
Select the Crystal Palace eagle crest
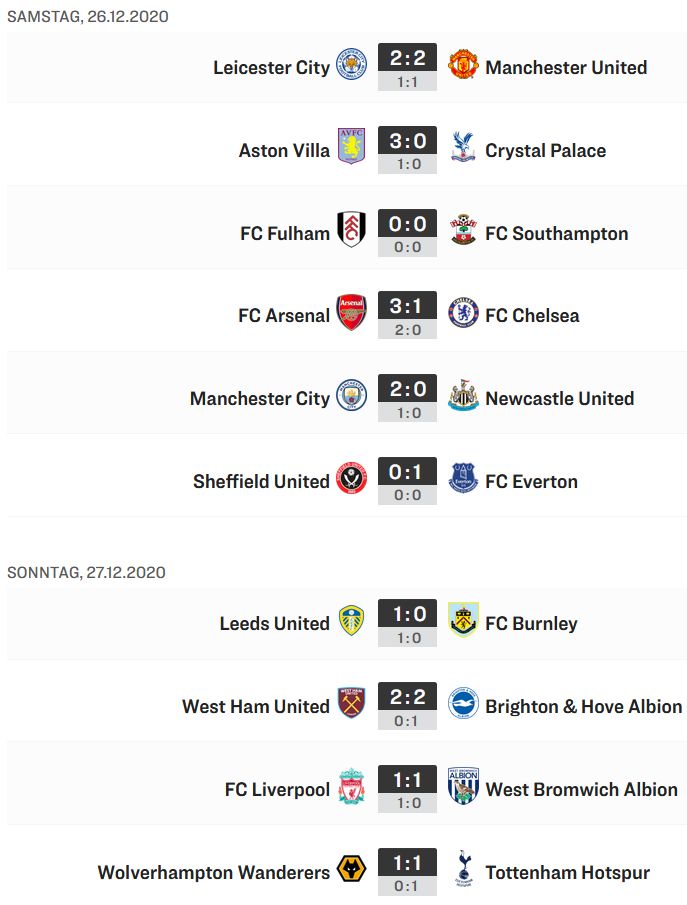pyautogui.click(x=463, y=147)
